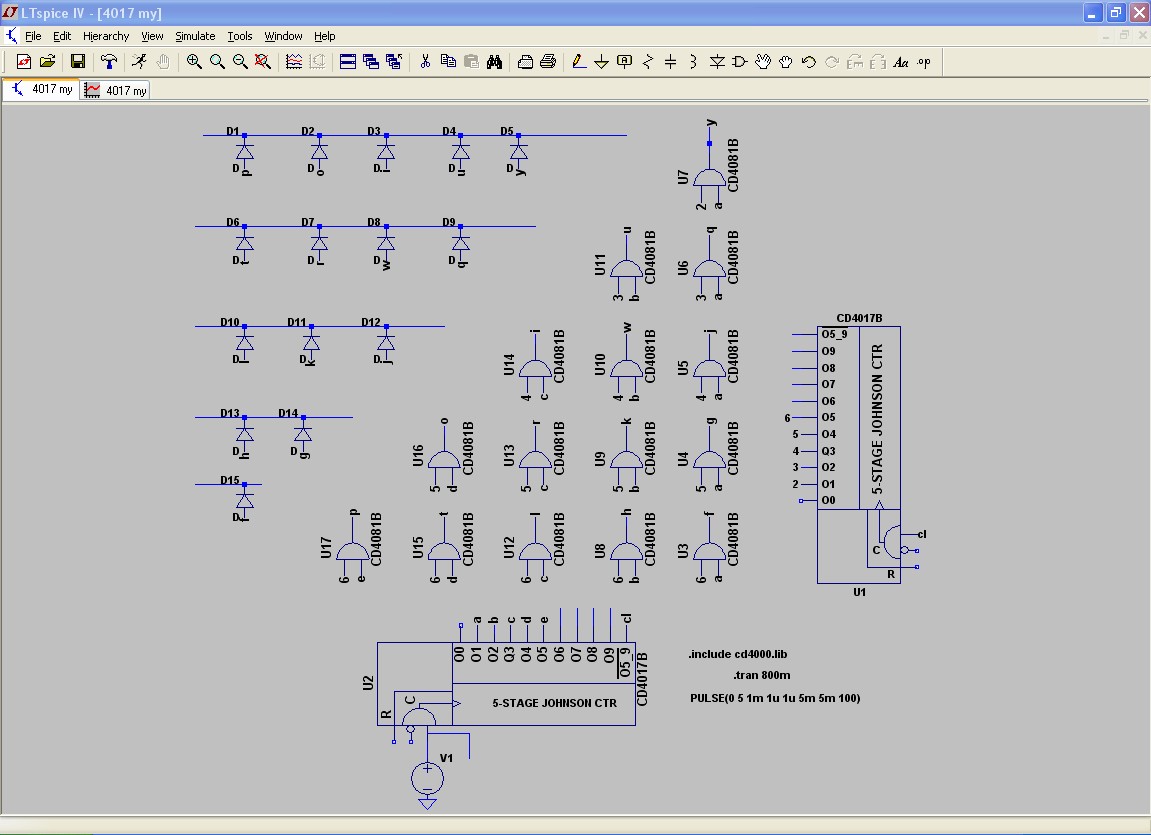Viewport: 1151px width, 835px height.
Task: Click the 'U1' label below the counter
Action: [859, 592]
